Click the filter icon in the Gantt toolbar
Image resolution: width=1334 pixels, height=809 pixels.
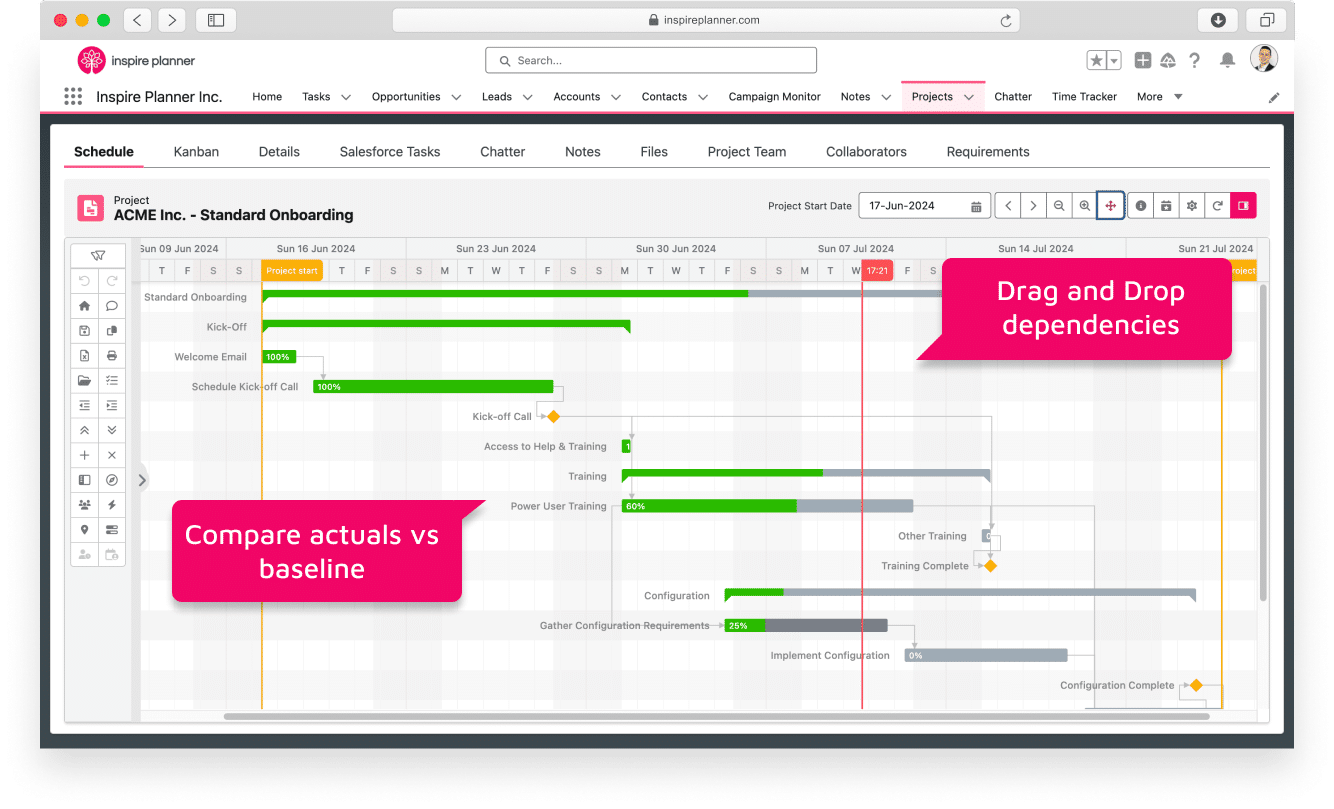(98, 255)
